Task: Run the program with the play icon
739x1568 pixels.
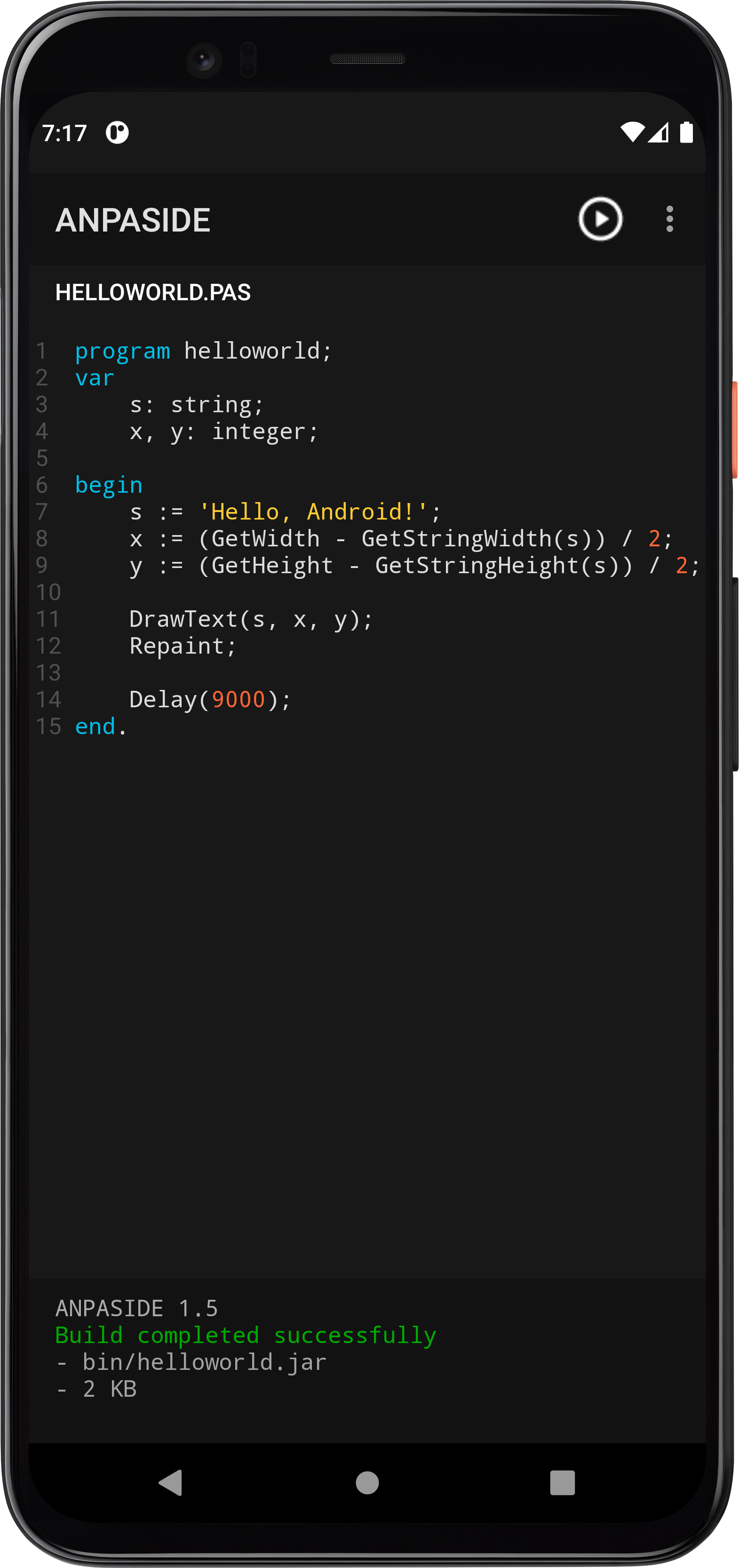Action: point(600,219)
